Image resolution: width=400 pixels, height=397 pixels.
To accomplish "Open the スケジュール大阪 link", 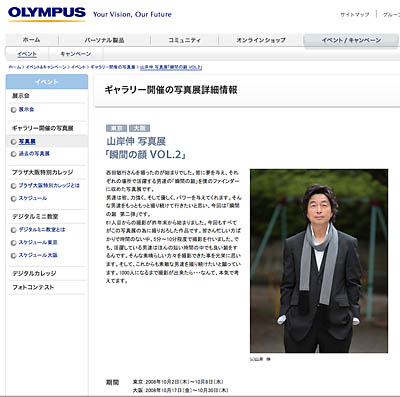I will [x=38, y=255].
